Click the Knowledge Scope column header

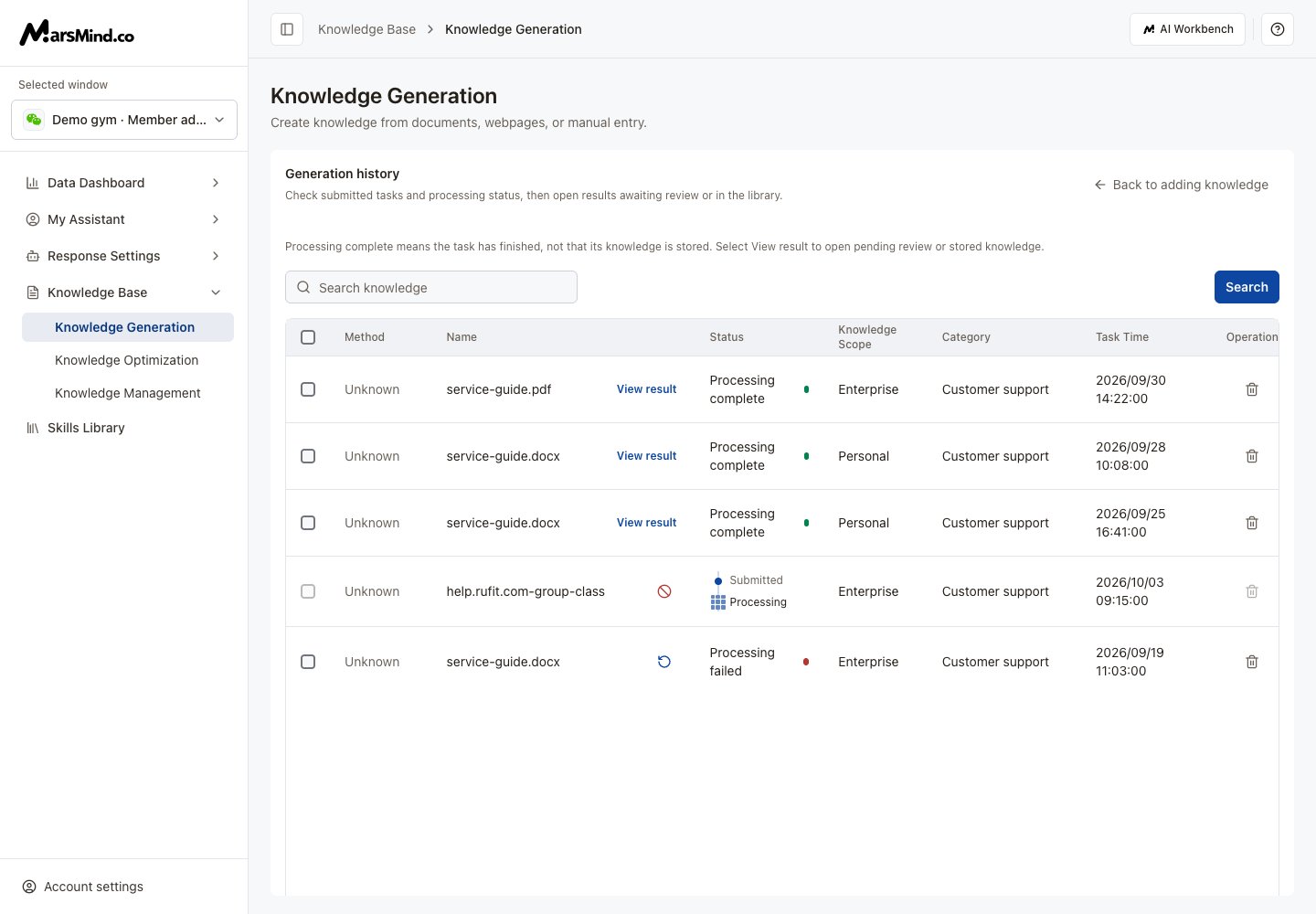[867, 337]
